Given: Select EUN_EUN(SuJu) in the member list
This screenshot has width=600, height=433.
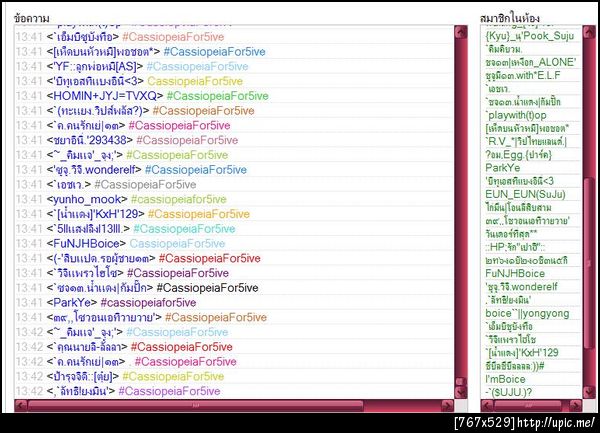Looking at the screenshot, I should point(525,194).
